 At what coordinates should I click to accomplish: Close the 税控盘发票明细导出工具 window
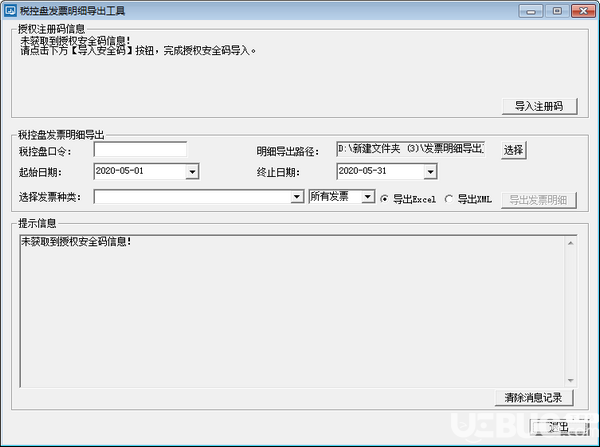point(583,11)
